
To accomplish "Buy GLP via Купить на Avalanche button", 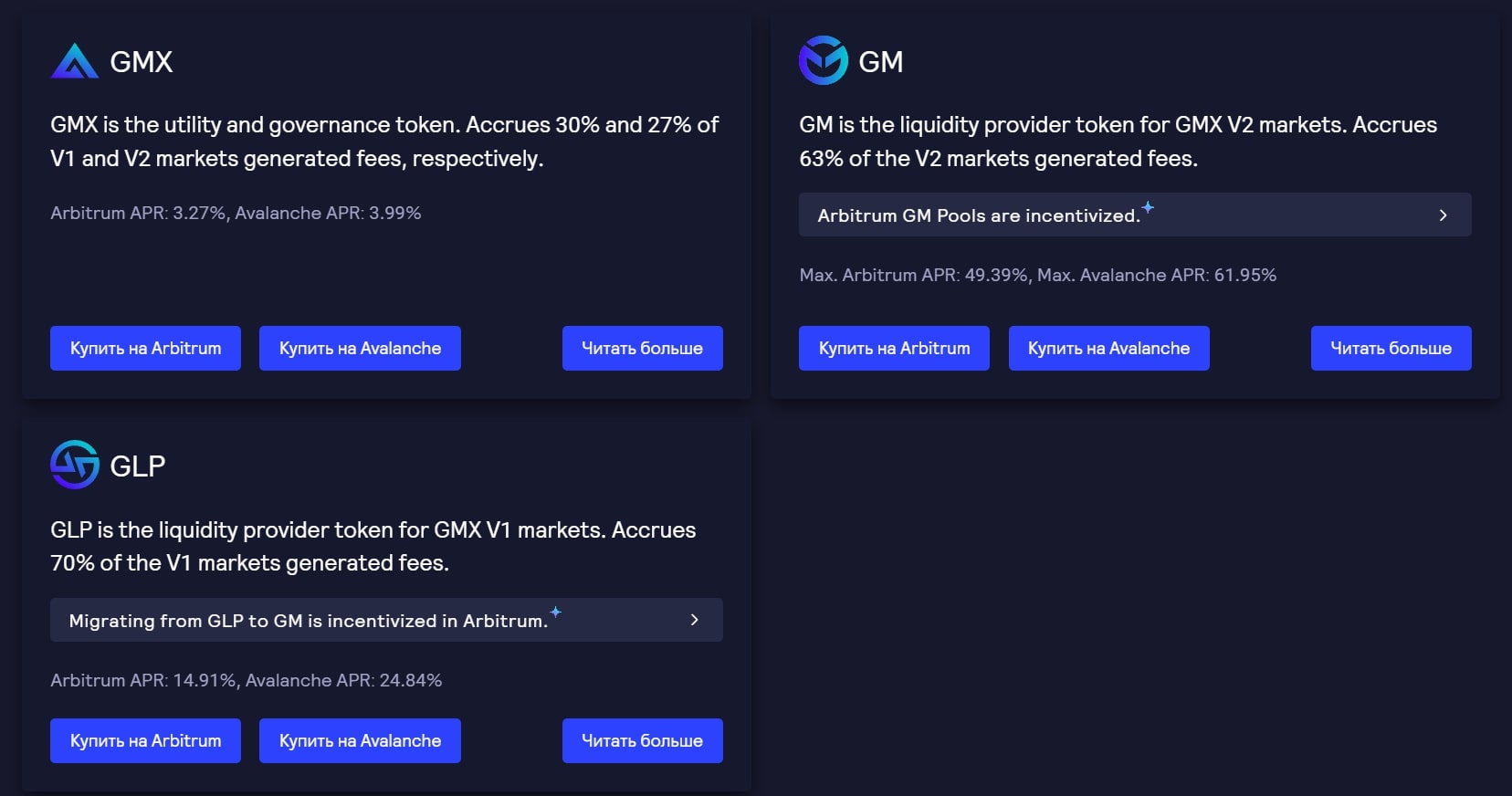I will (x=360, y=740).
